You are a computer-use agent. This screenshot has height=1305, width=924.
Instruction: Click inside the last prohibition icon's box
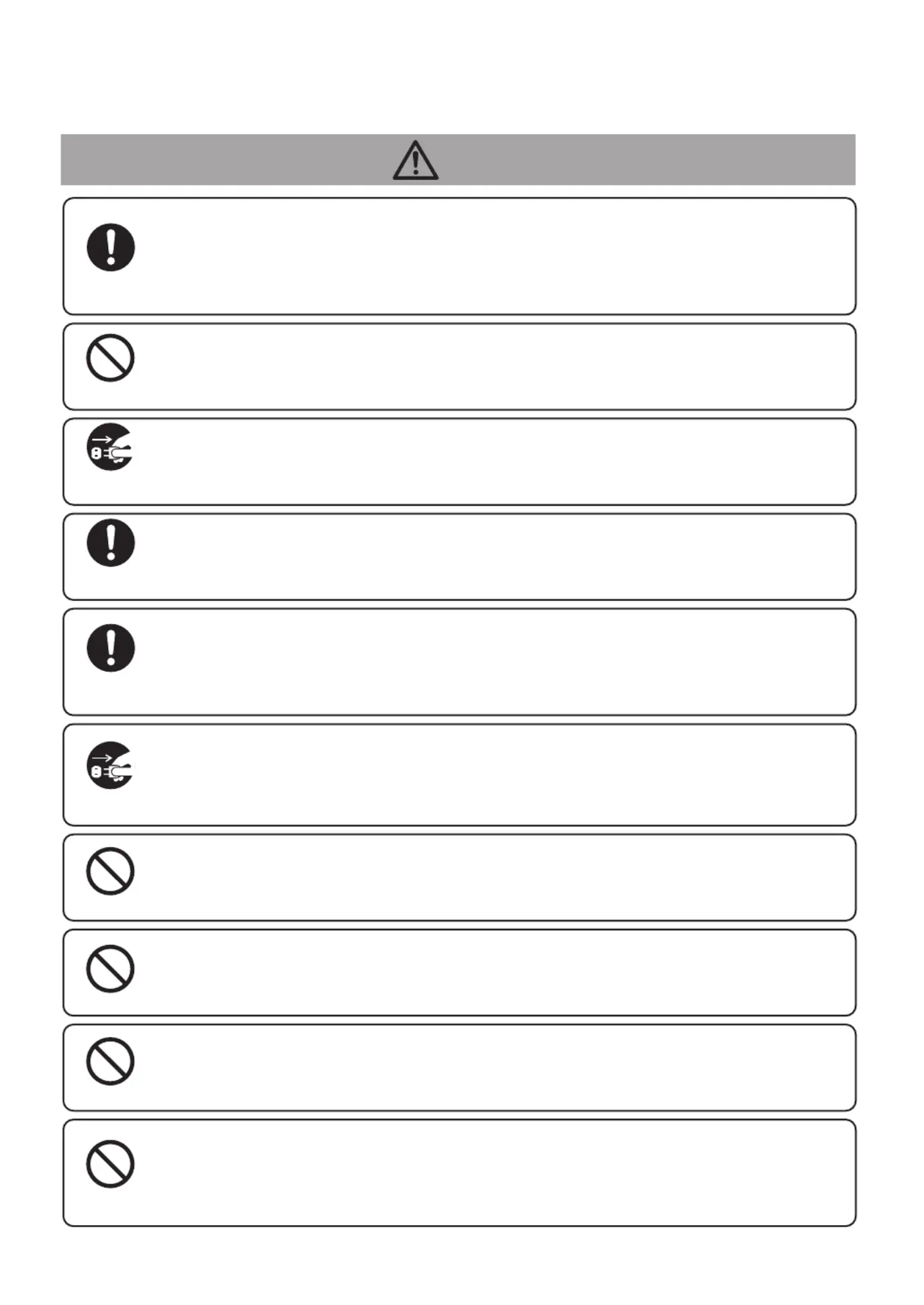(459, 1173)
